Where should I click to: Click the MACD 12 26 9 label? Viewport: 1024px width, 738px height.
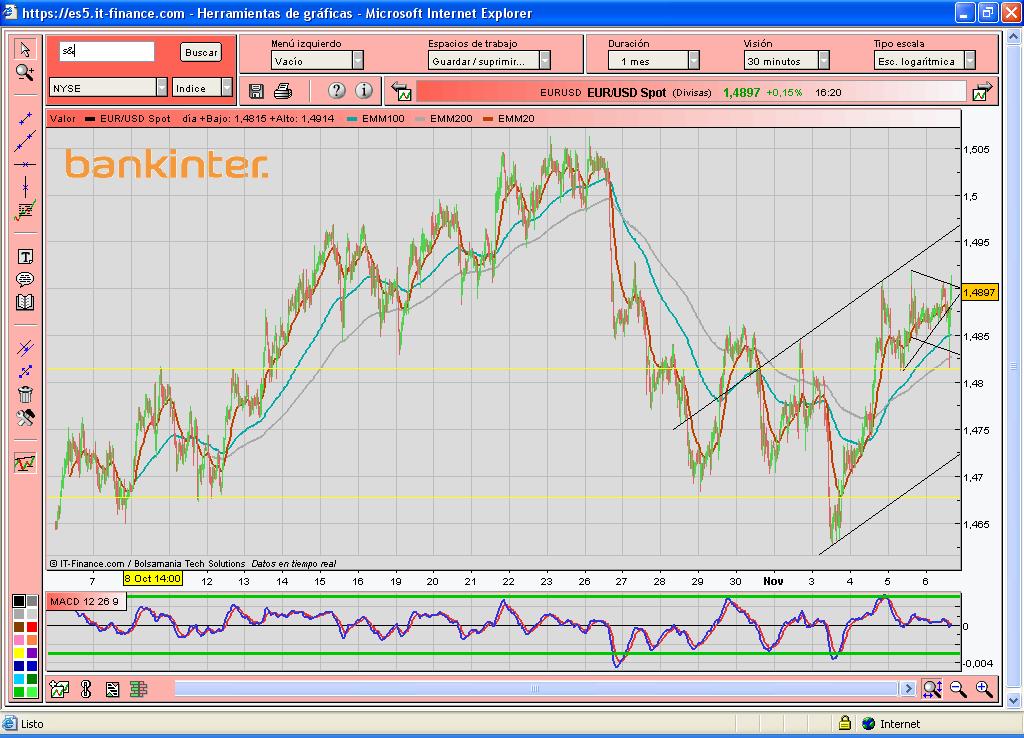[x=84, y=601]
